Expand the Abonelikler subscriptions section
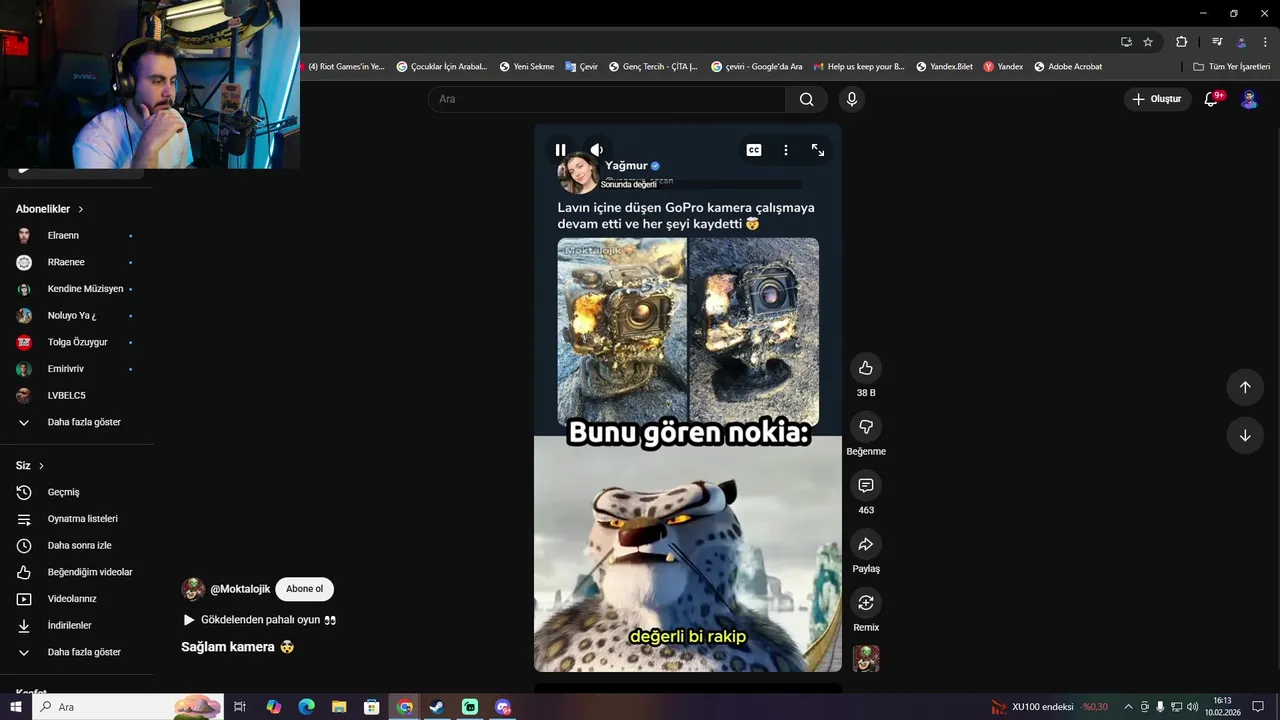Screen dimensions: 1280x720 pos(50,209)
